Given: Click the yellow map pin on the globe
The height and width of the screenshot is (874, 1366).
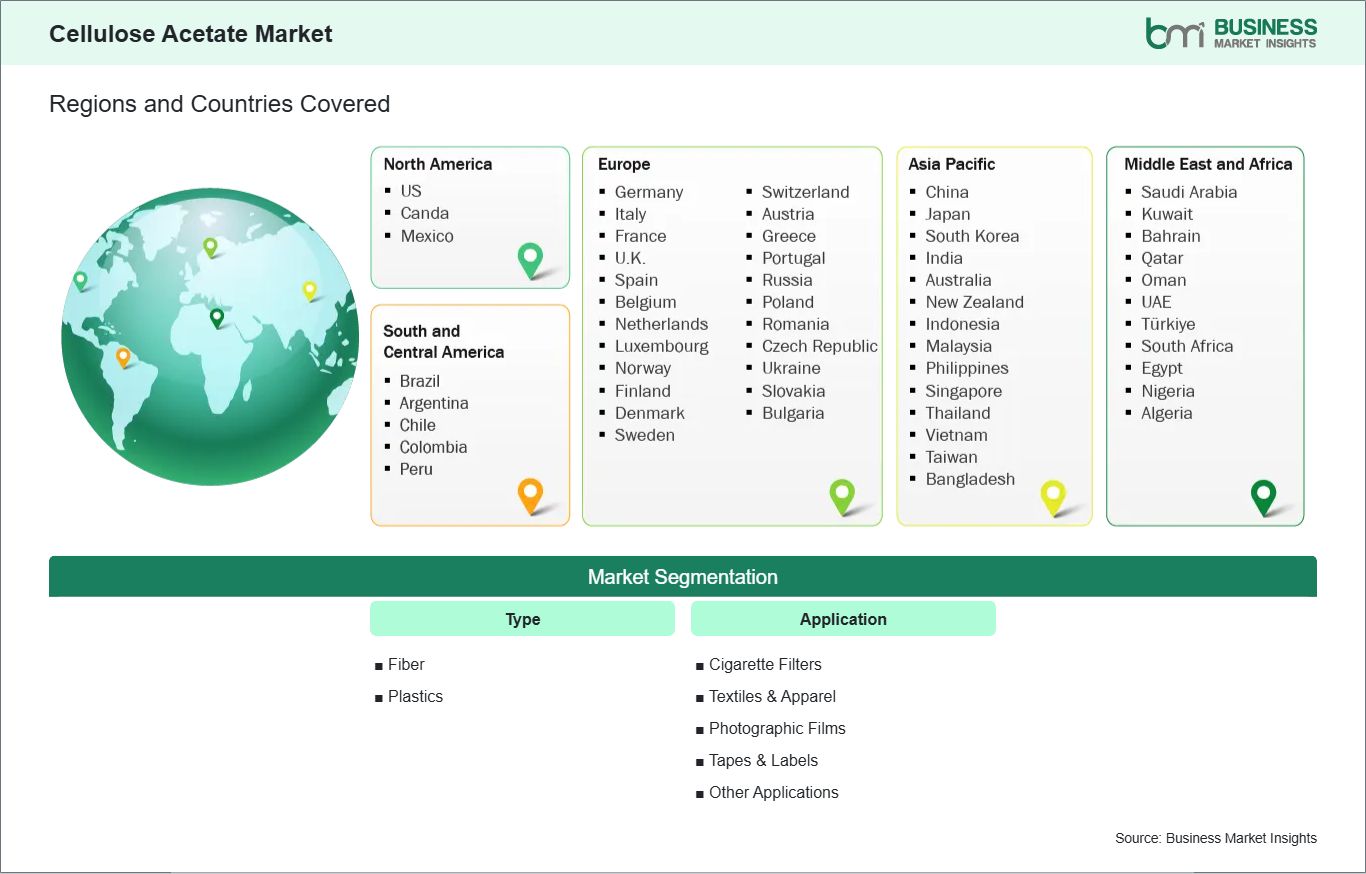Looking at the screenshot, I should coord(309,290).
